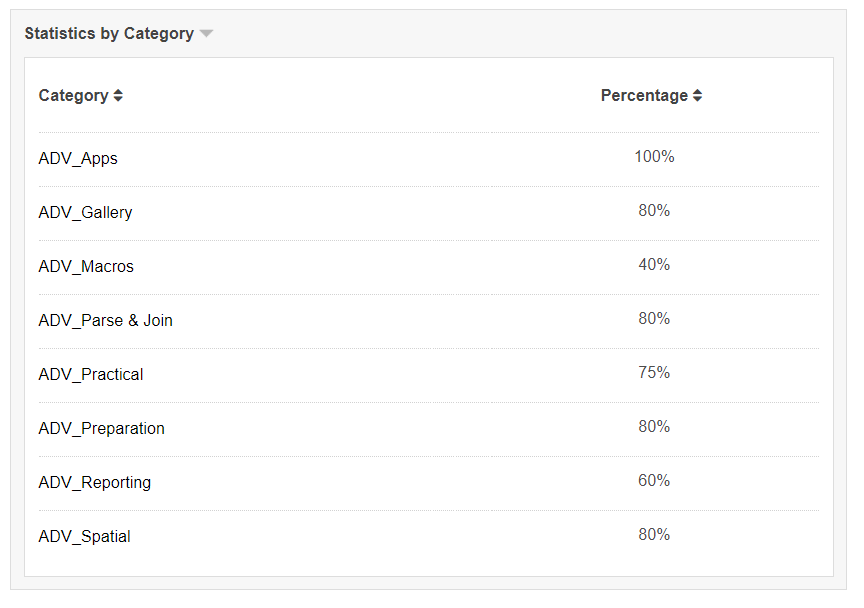
Task: Click the 40% value for ADV_Macros
Action: point(654,265)
